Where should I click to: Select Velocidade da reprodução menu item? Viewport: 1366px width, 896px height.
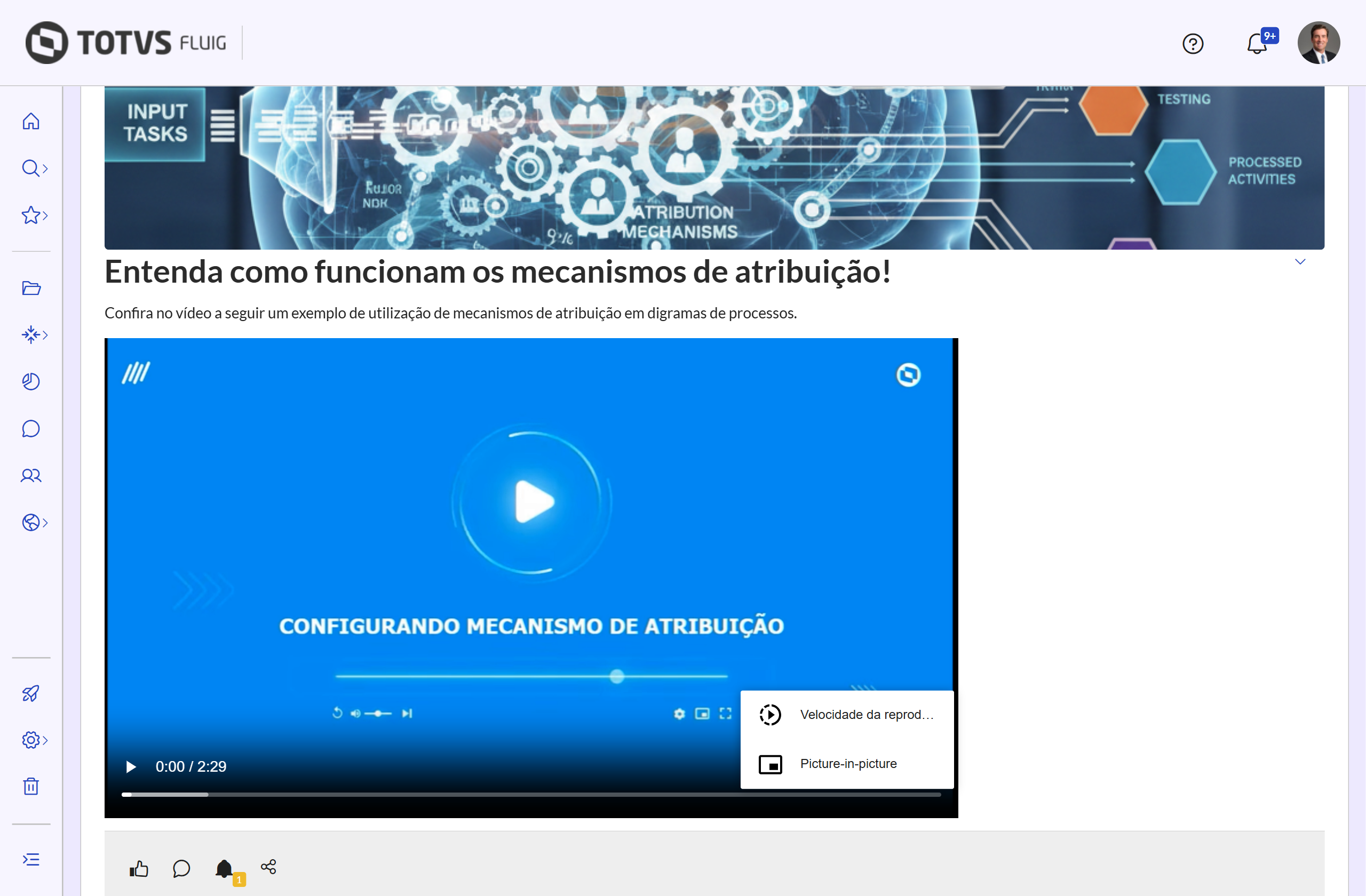pyautogui.click(x=847, y=715)
